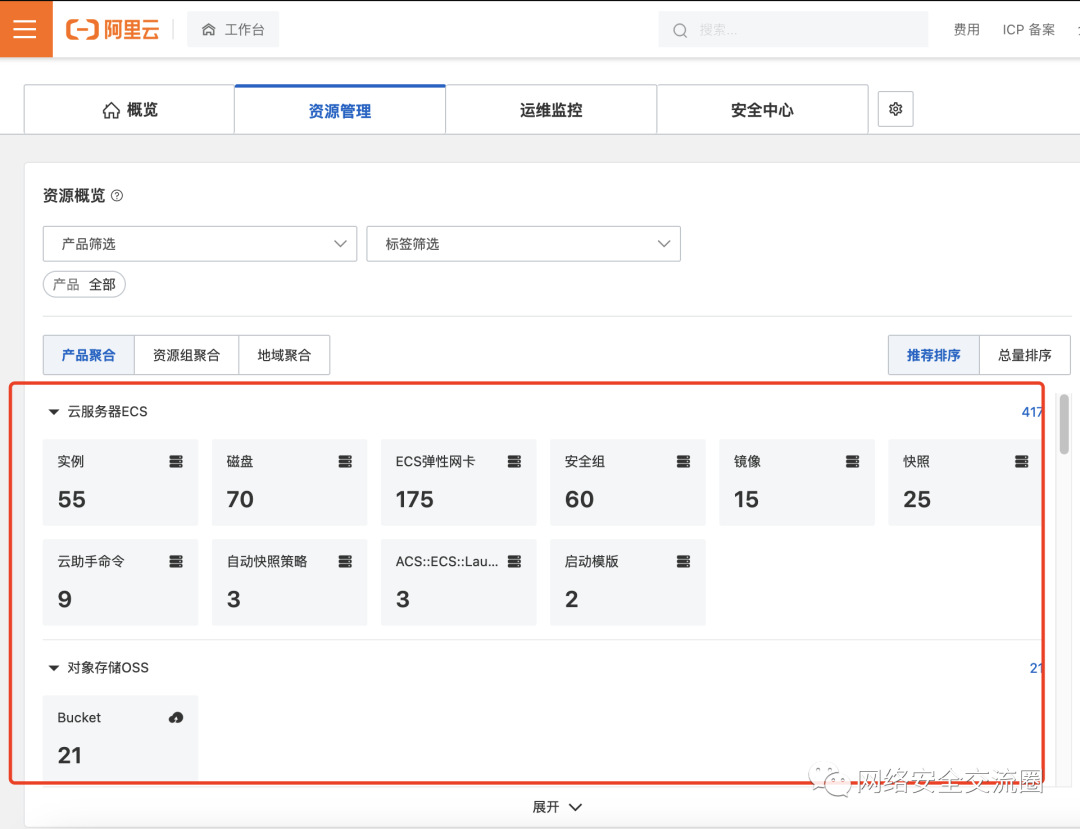This screenshot has width=1080, height=829.
Task: Click the OSS total count 21 link
Action: 1036,668
